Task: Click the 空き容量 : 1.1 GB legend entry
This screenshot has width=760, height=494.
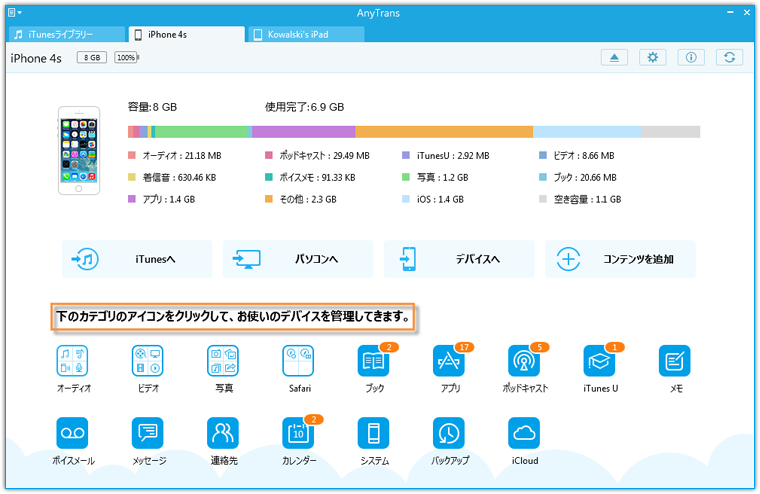Action: (580, 199)
